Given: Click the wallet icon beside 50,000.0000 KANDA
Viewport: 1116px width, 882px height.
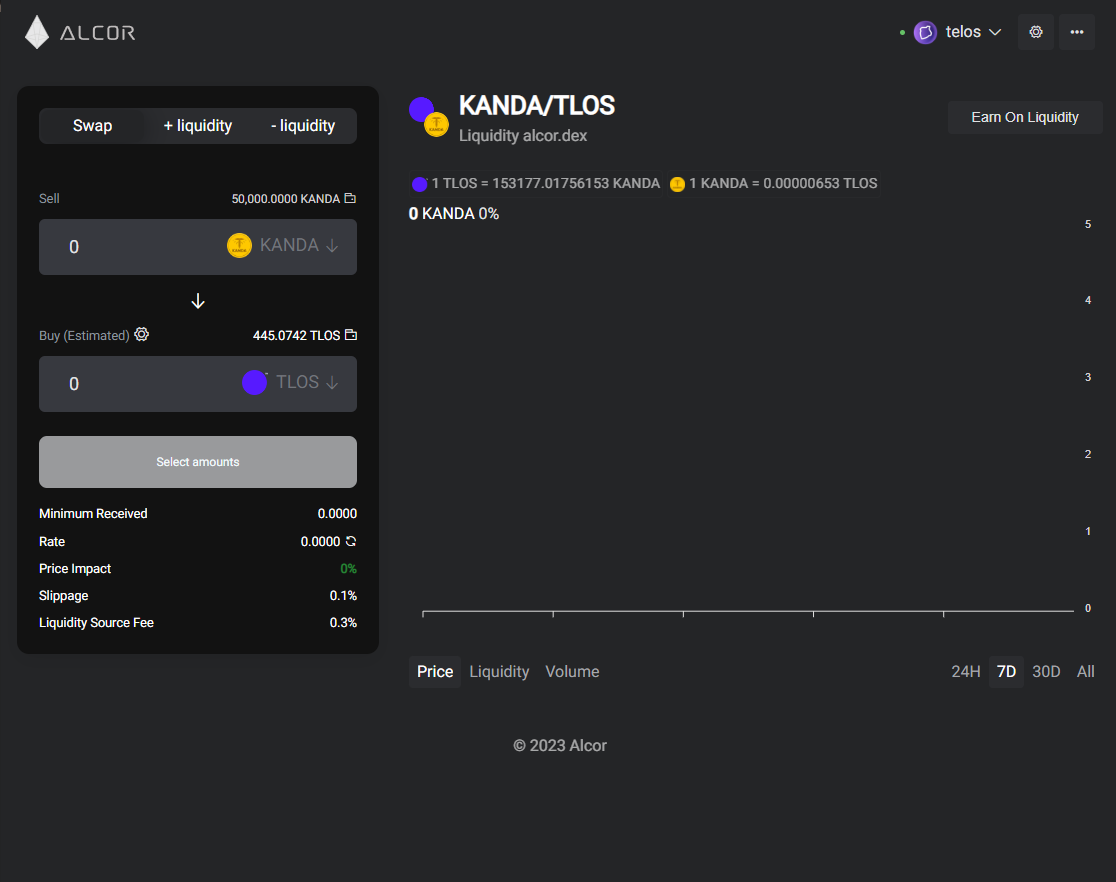Looking at the screenshot, I should pos(350,198).
